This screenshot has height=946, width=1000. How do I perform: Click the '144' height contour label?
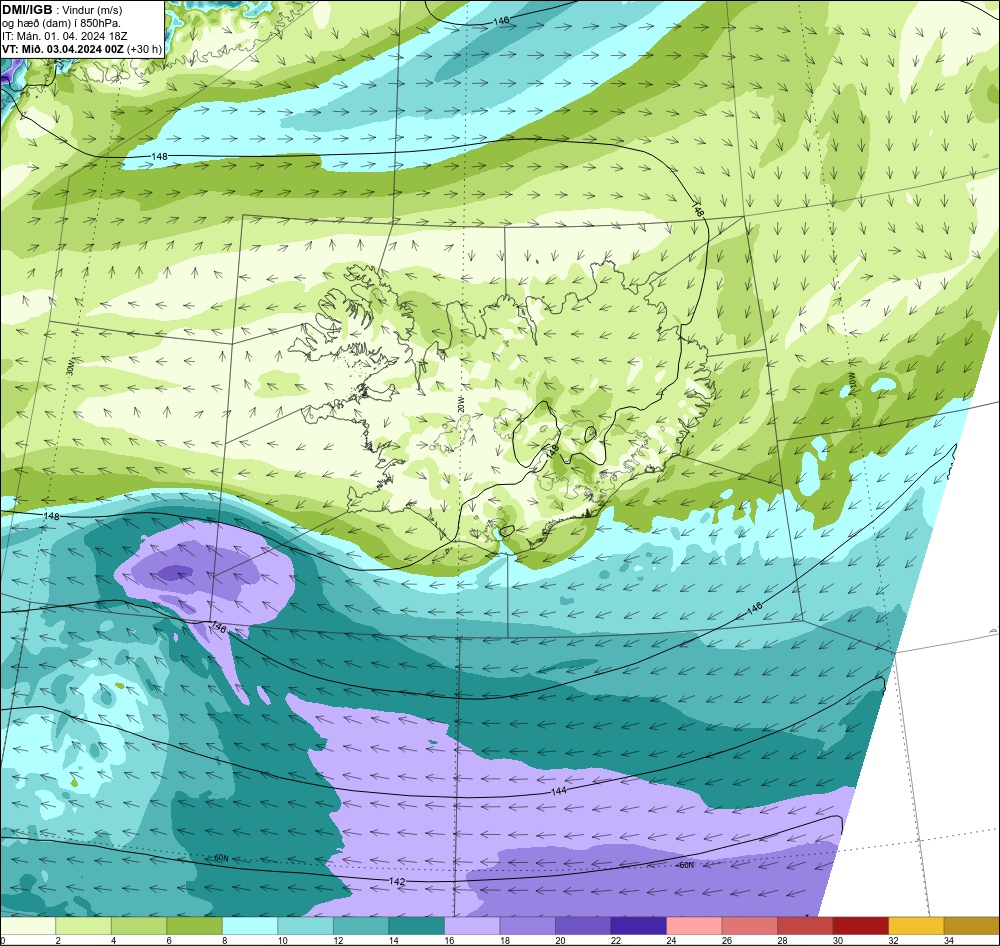click(x=558, y=791)
